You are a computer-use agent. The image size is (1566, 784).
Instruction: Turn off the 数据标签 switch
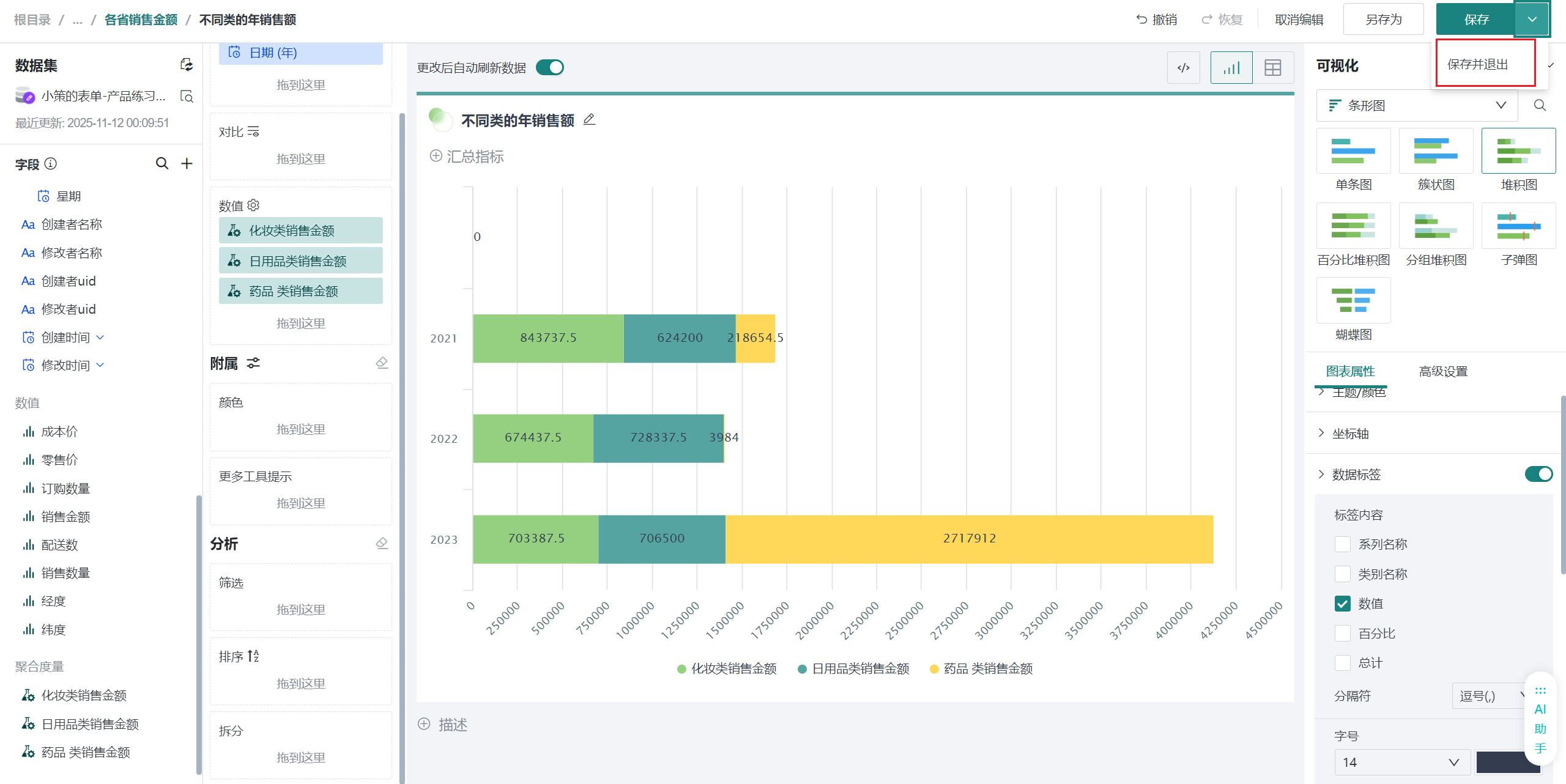point(1538,475)
